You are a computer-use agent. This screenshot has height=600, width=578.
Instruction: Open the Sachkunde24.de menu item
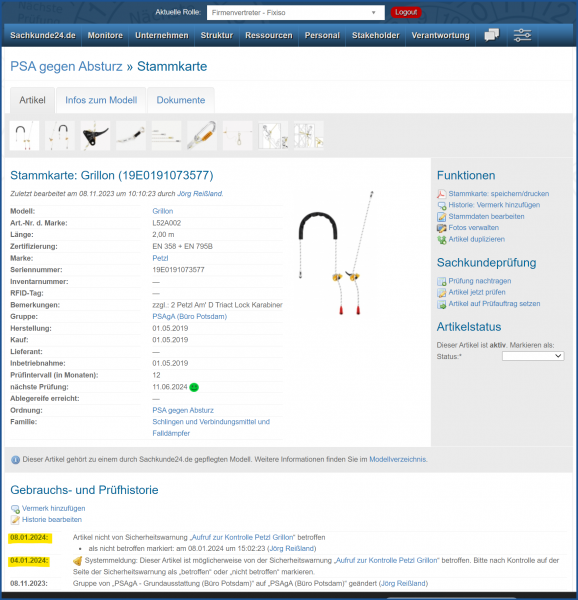point(43,35)
